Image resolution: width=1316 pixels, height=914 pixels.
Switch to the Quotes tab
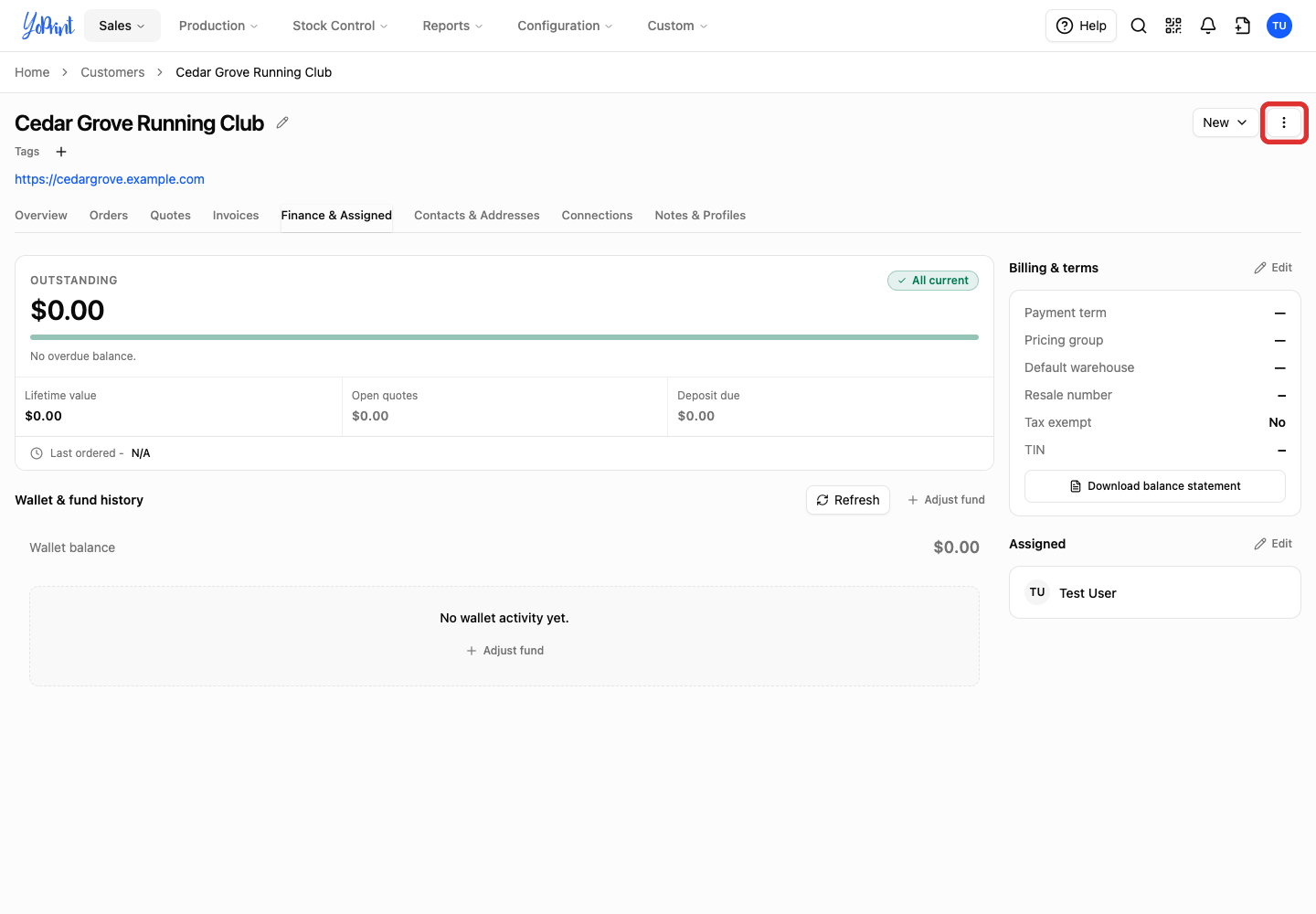point(171,216)
